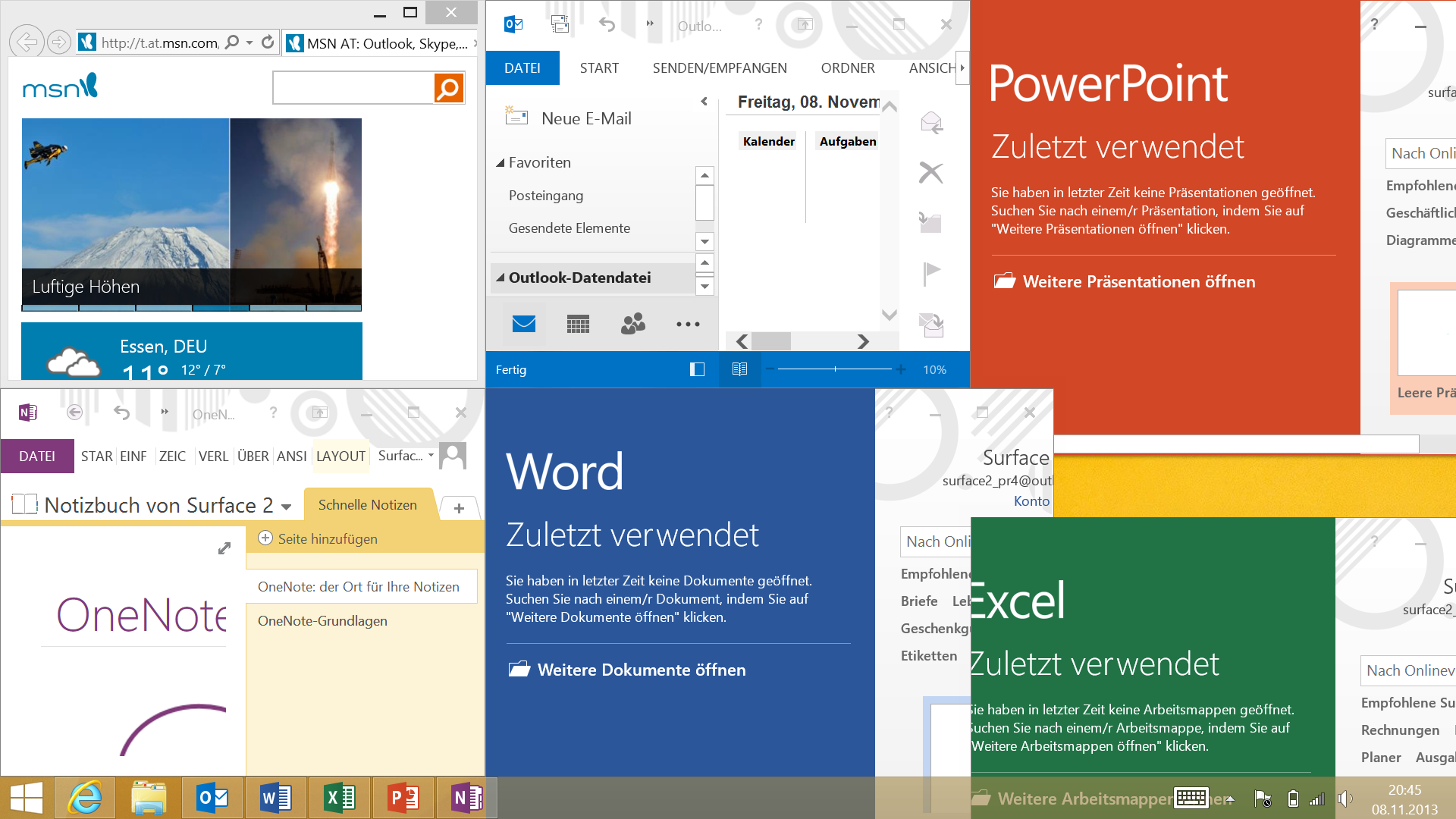Viewport: 1456px width, 819px height.
Task: Click the Outlook delete X icon
Action: (x=930, y=173)
